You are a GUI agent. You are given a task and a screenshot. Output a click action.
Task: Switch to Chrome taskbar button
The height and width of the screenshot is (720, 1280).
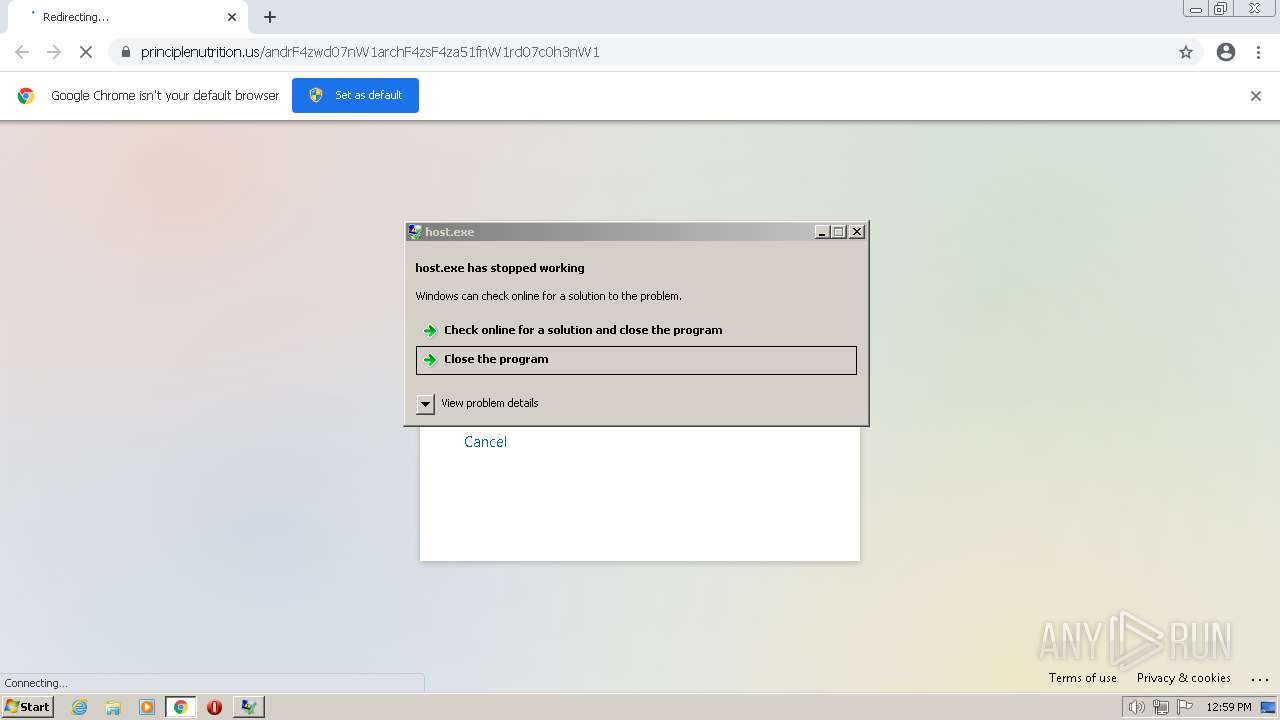[x=180, y=707]
